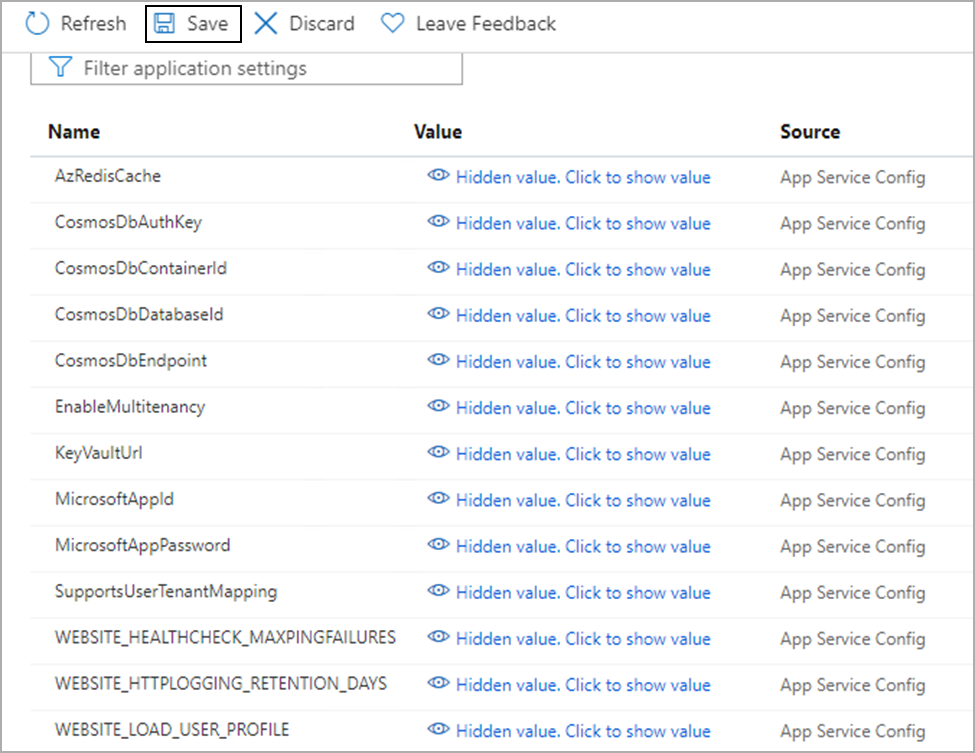
Task: Click the eye icon for AzRedisCache
Action: click(x=438, y=176)
